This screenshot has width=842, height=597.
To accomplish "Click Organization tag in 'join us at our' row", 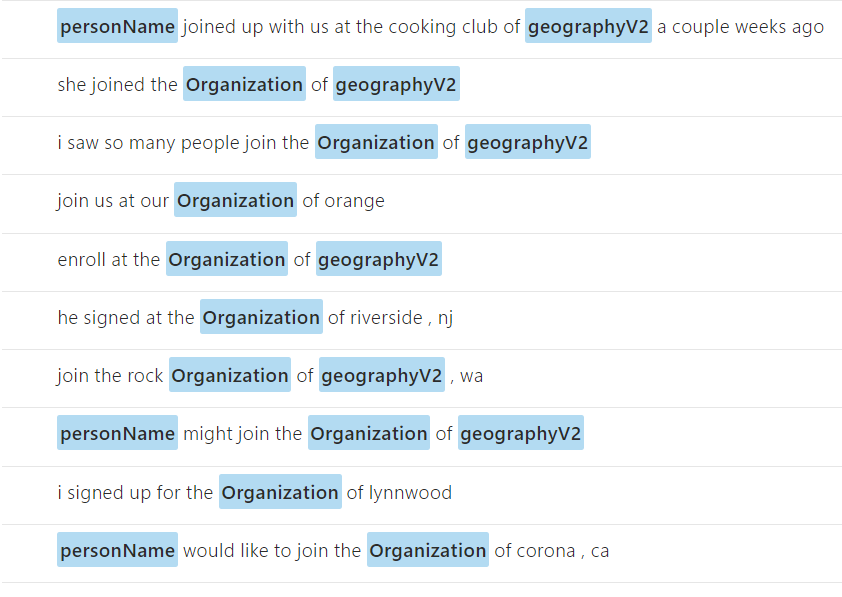I will (x=235, y=200).
